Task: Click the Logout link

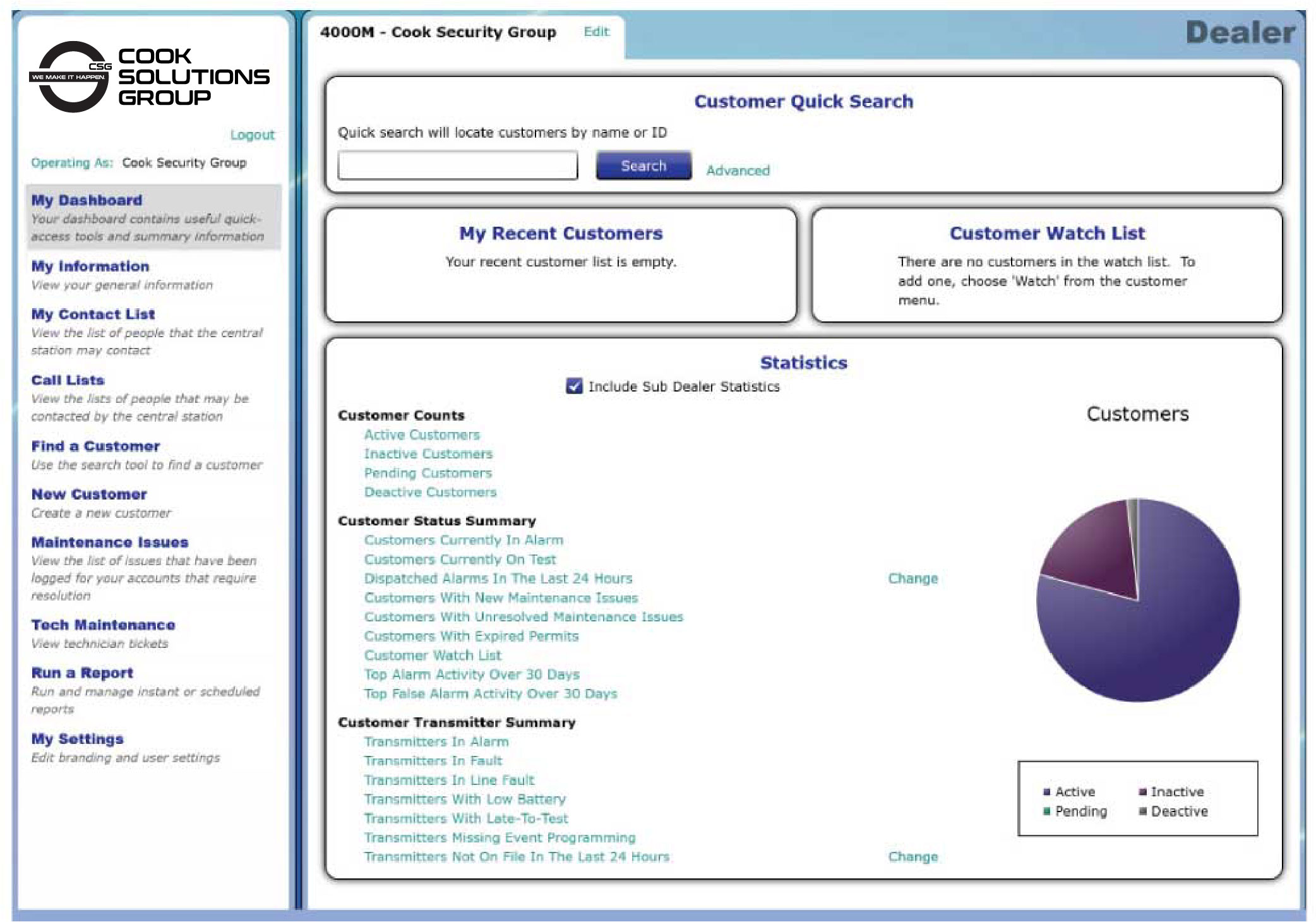Action: click(252, 135)
